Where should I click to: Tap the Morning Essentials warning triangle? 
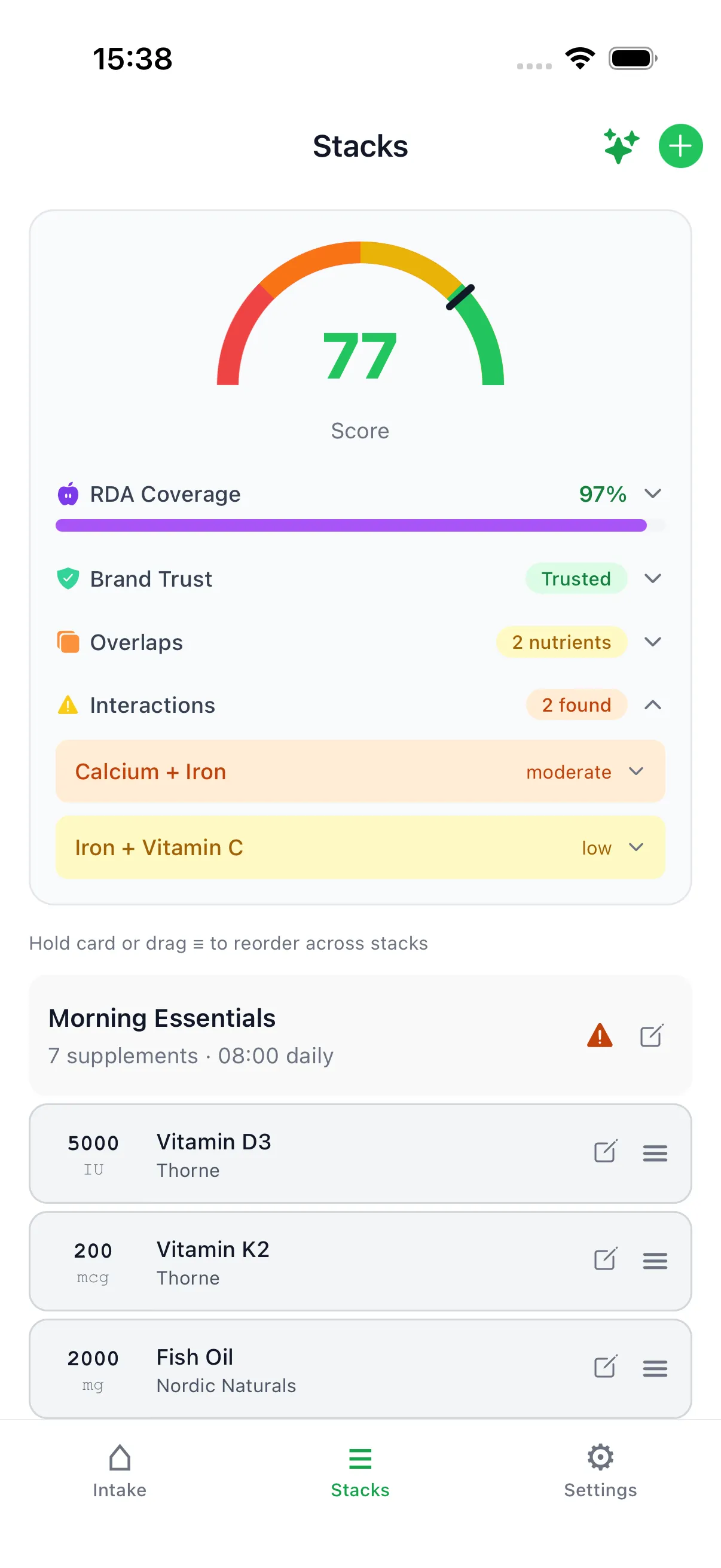[599, 1035]
